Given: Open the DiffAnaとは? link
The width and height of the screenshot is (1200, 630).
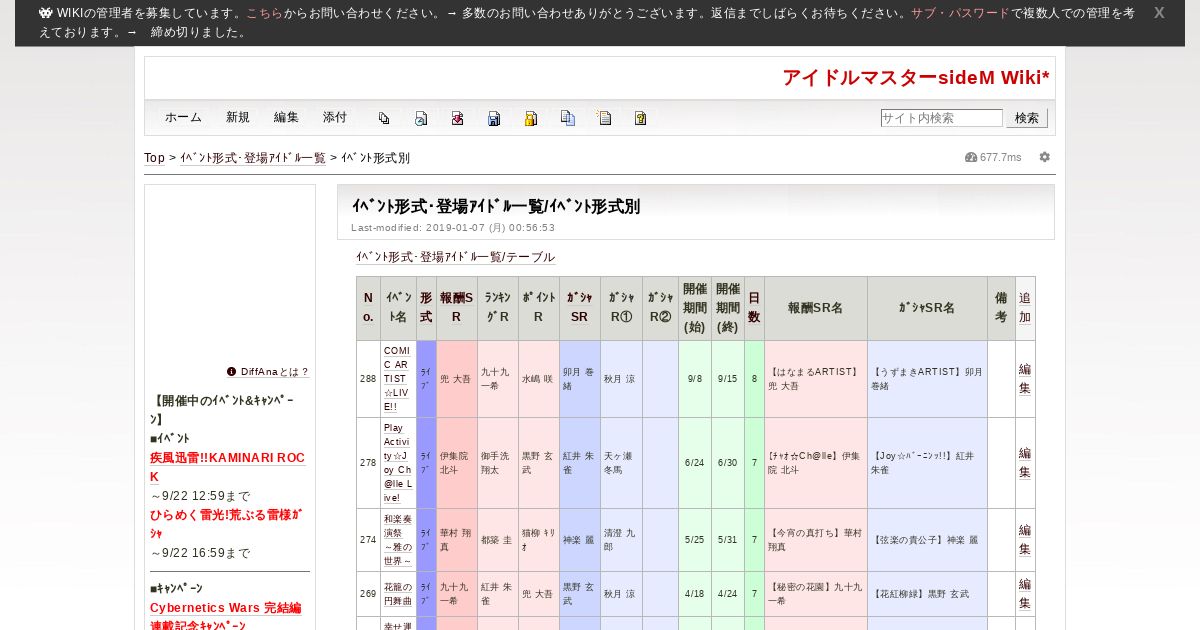Looking at the screenshot, I should coord(275,371).
